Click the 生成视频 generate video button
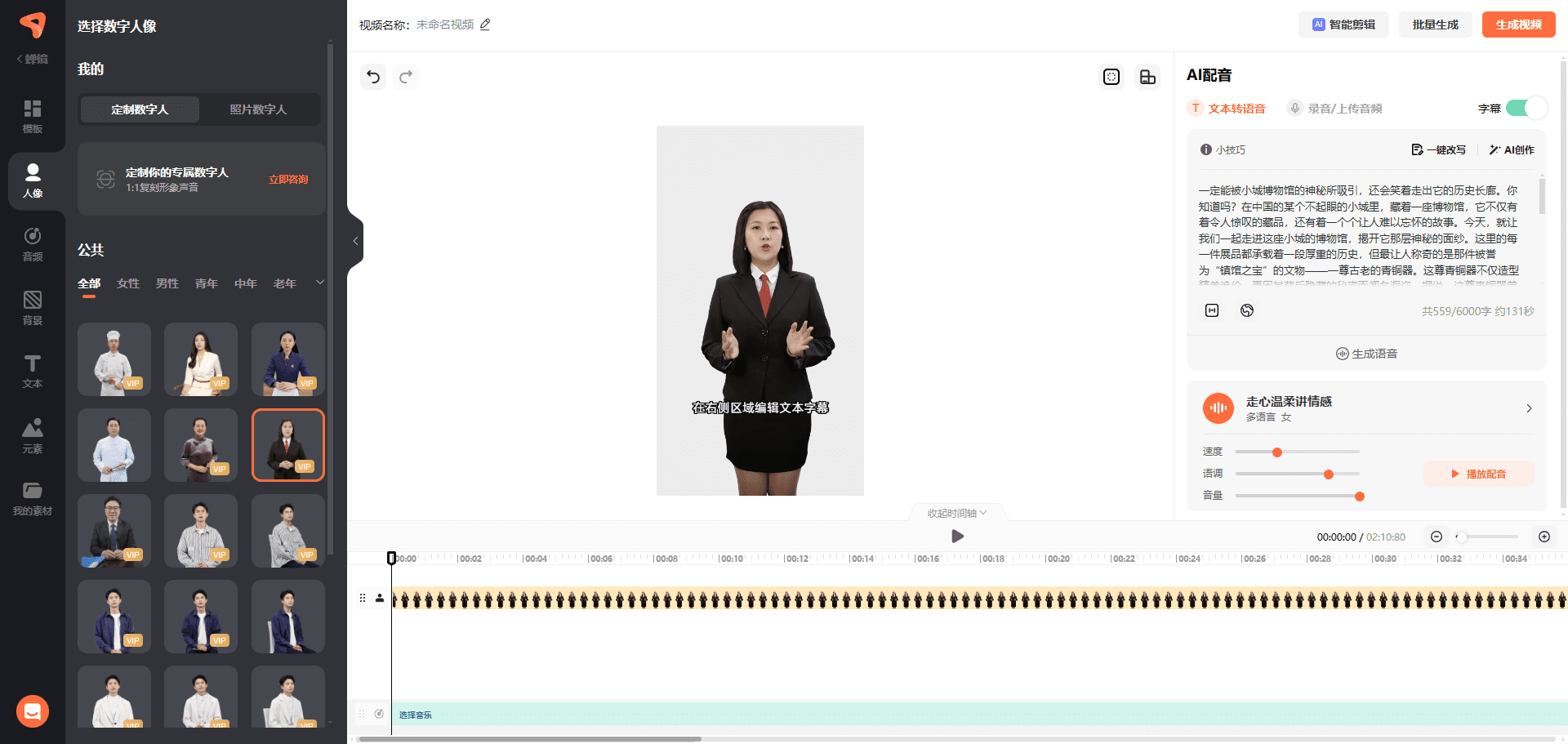The image size is (1568, 744). point(1519,25)
